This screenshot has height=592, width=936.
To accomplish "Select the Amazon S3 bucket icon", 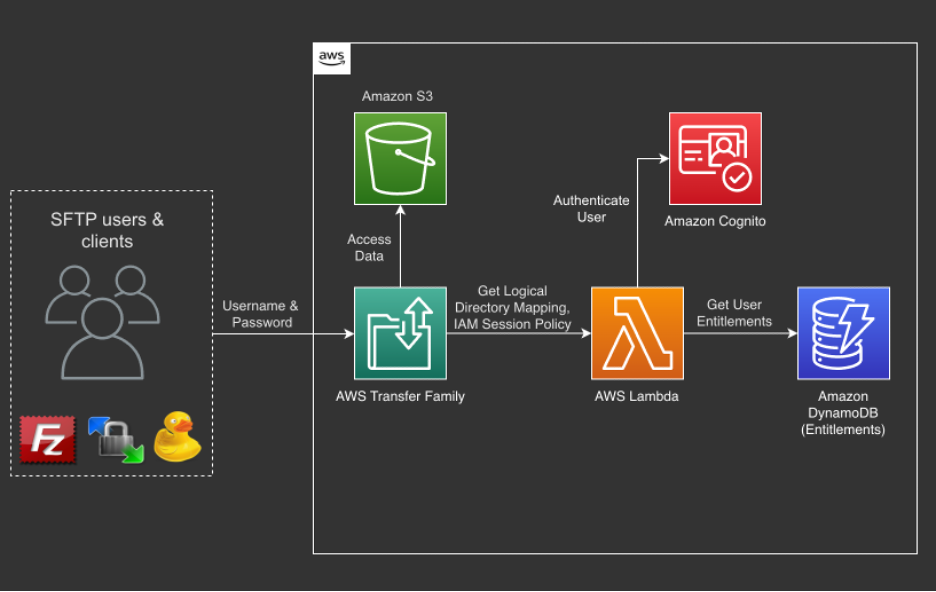I will coord(399,159).
